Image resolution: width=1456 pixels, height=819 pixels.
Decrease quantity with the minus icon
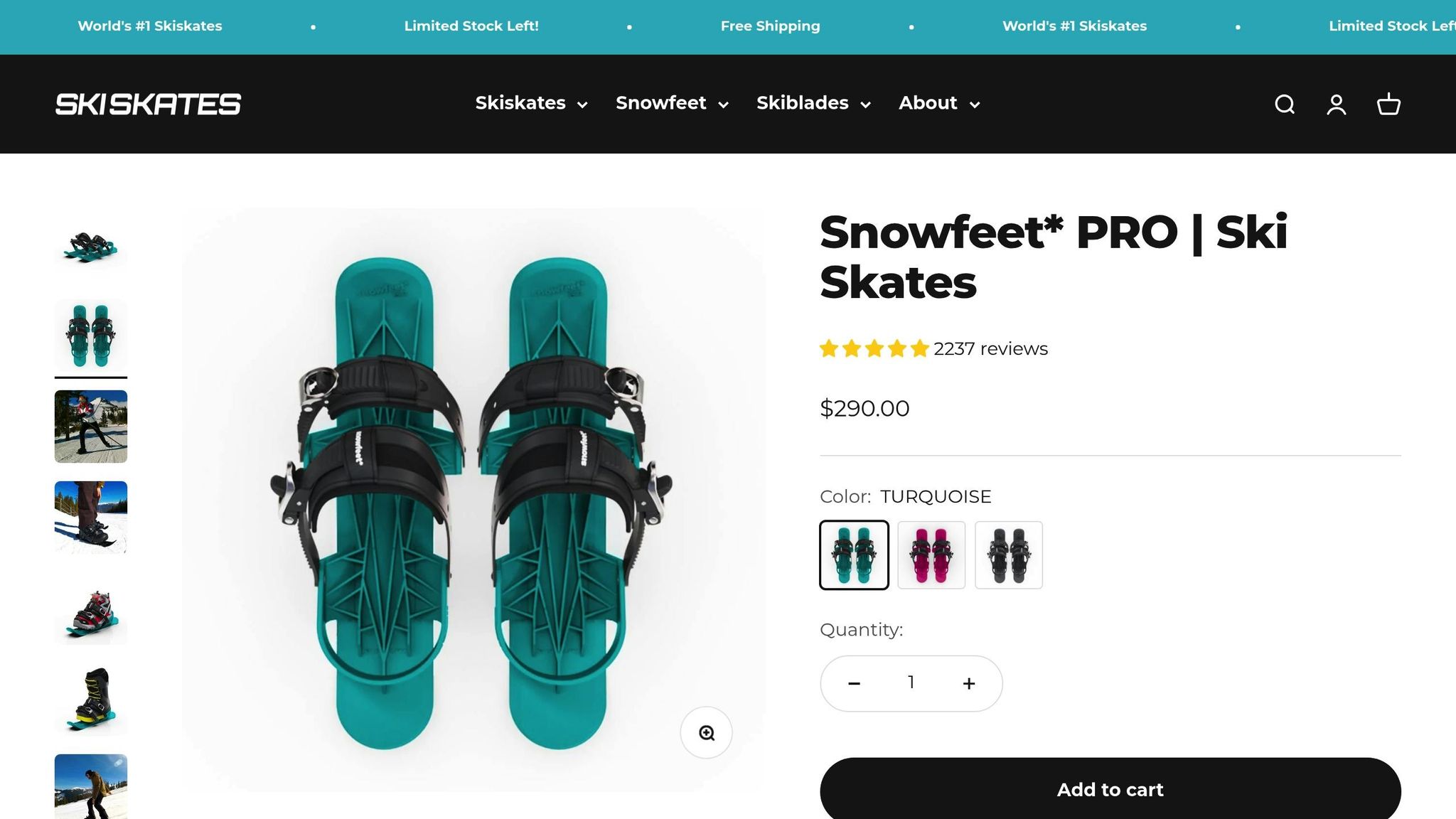click(x=853, y=683)
